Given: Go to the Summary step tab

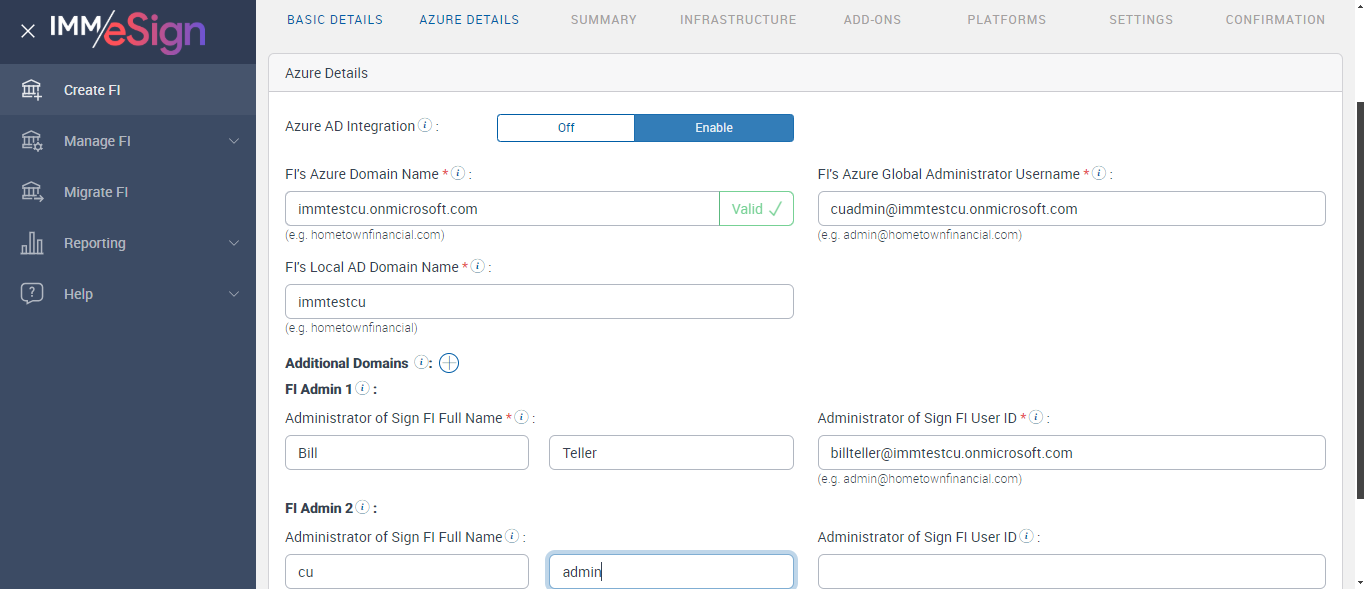Looking at the screenshot, I should pyautogui.click(x=604, y=20).
